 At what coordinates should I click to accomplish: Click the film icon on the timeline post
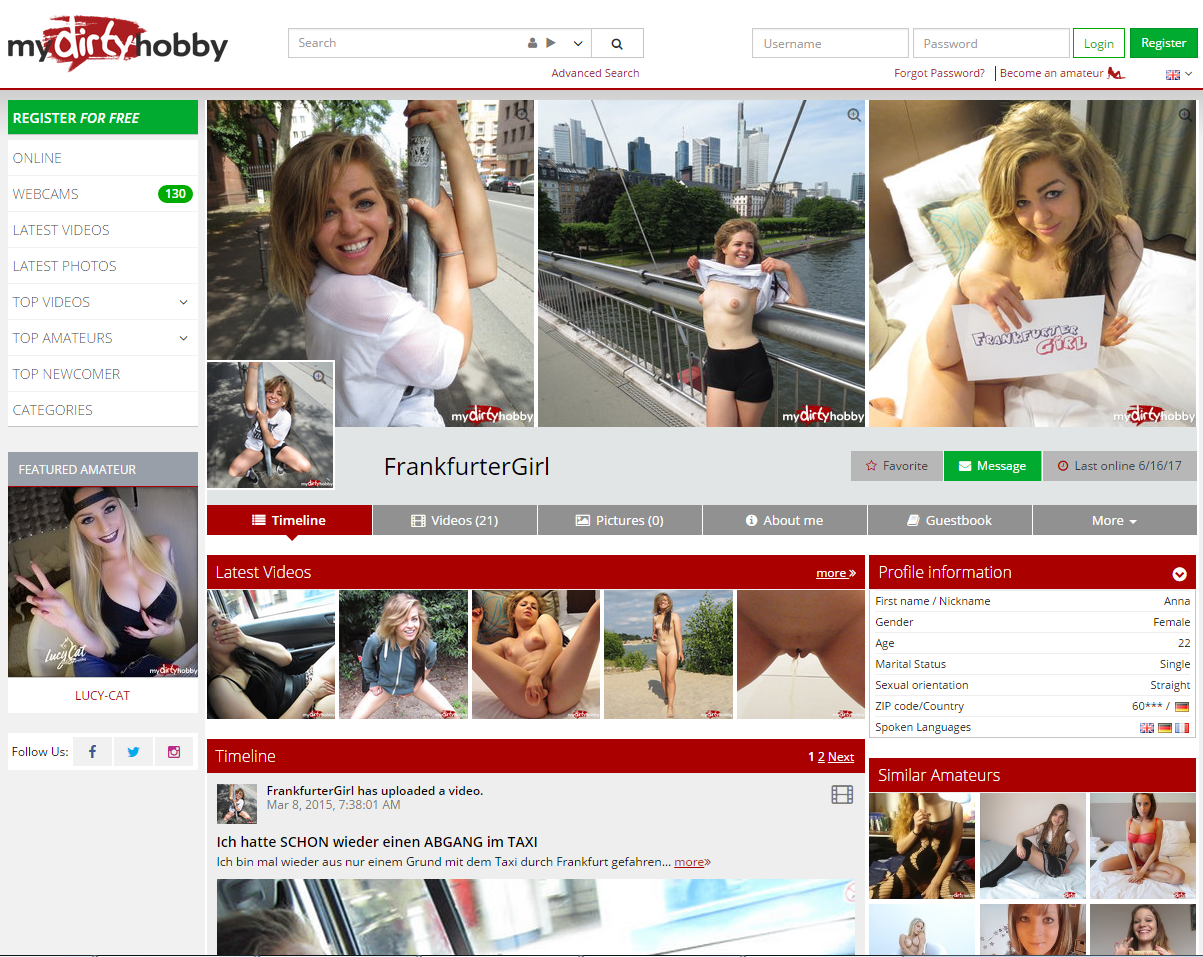click(x=842, y=795)
